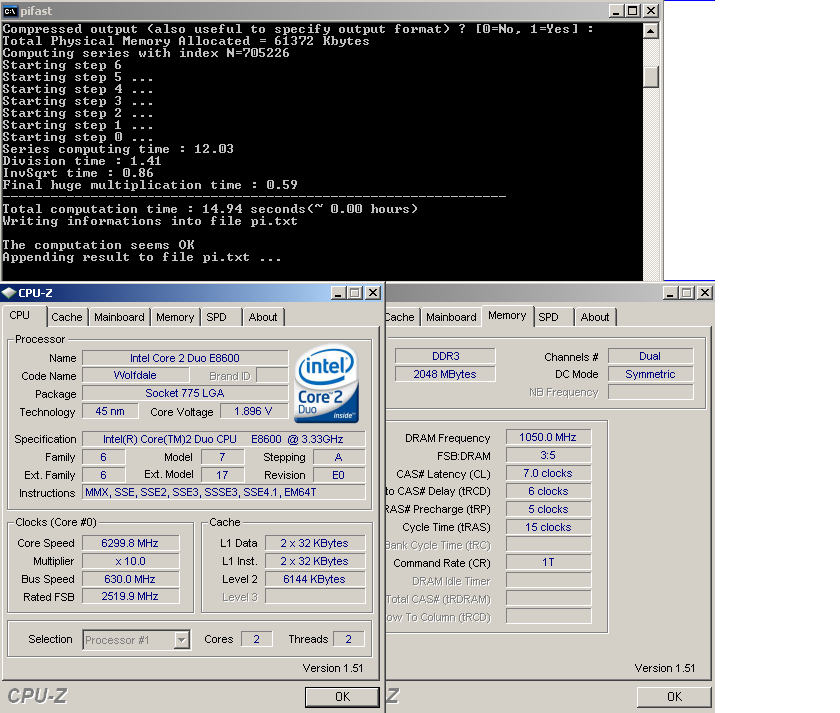Click the Instructions field listing MMX, SSE
840x713 pixels.
click(223, 492)
